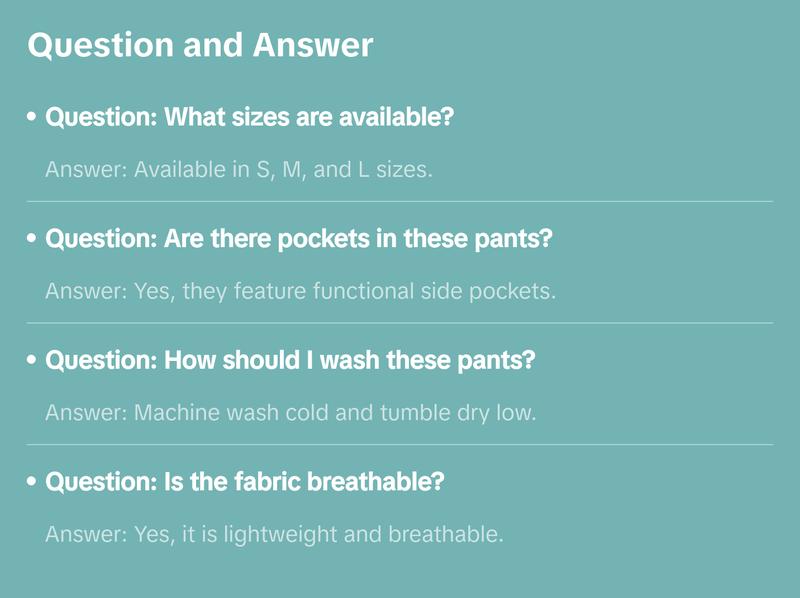The width and height of the screenshot is (800, 598).
Task: Click the bullet beside the sizes question
Action: (32, 118)
